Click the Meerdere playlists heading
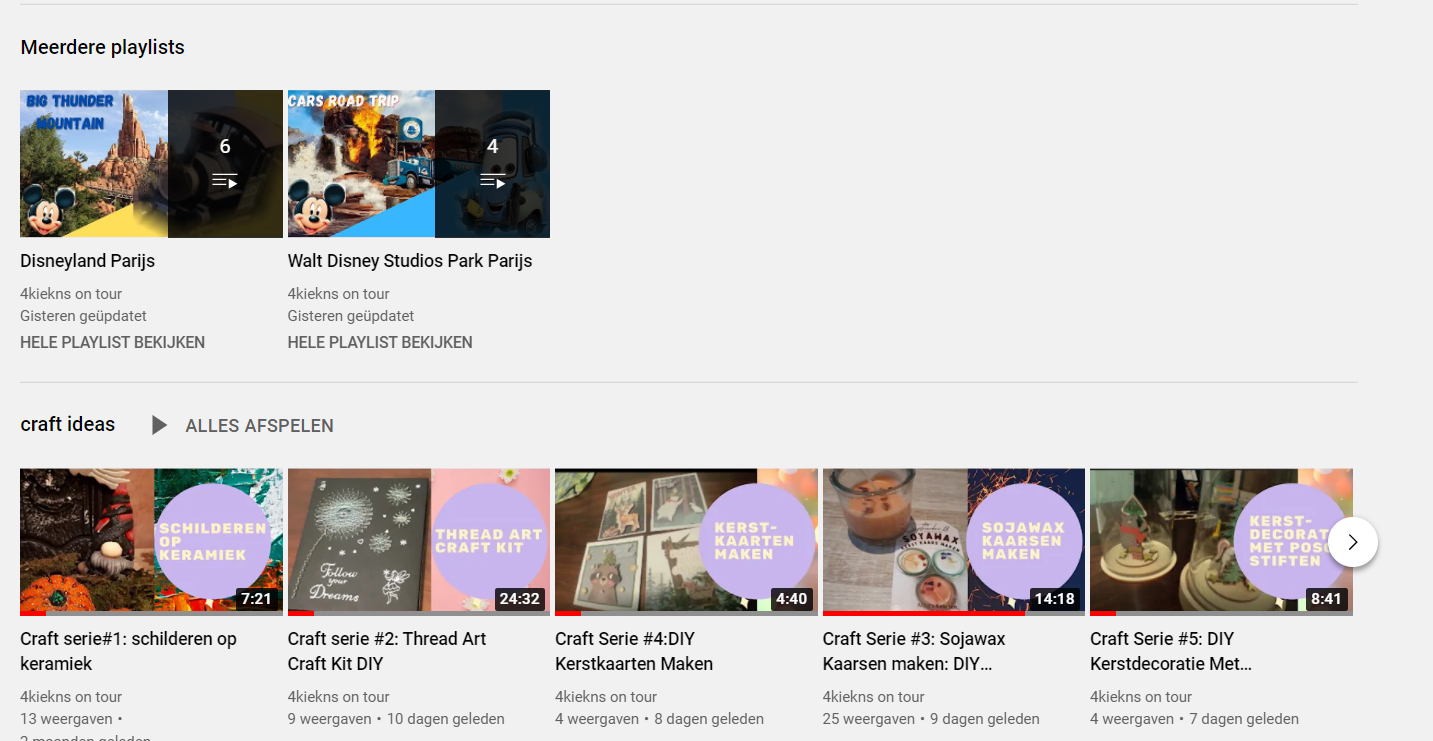Image resolution: width=1433 pixels, height=741 pixels. 102,47
